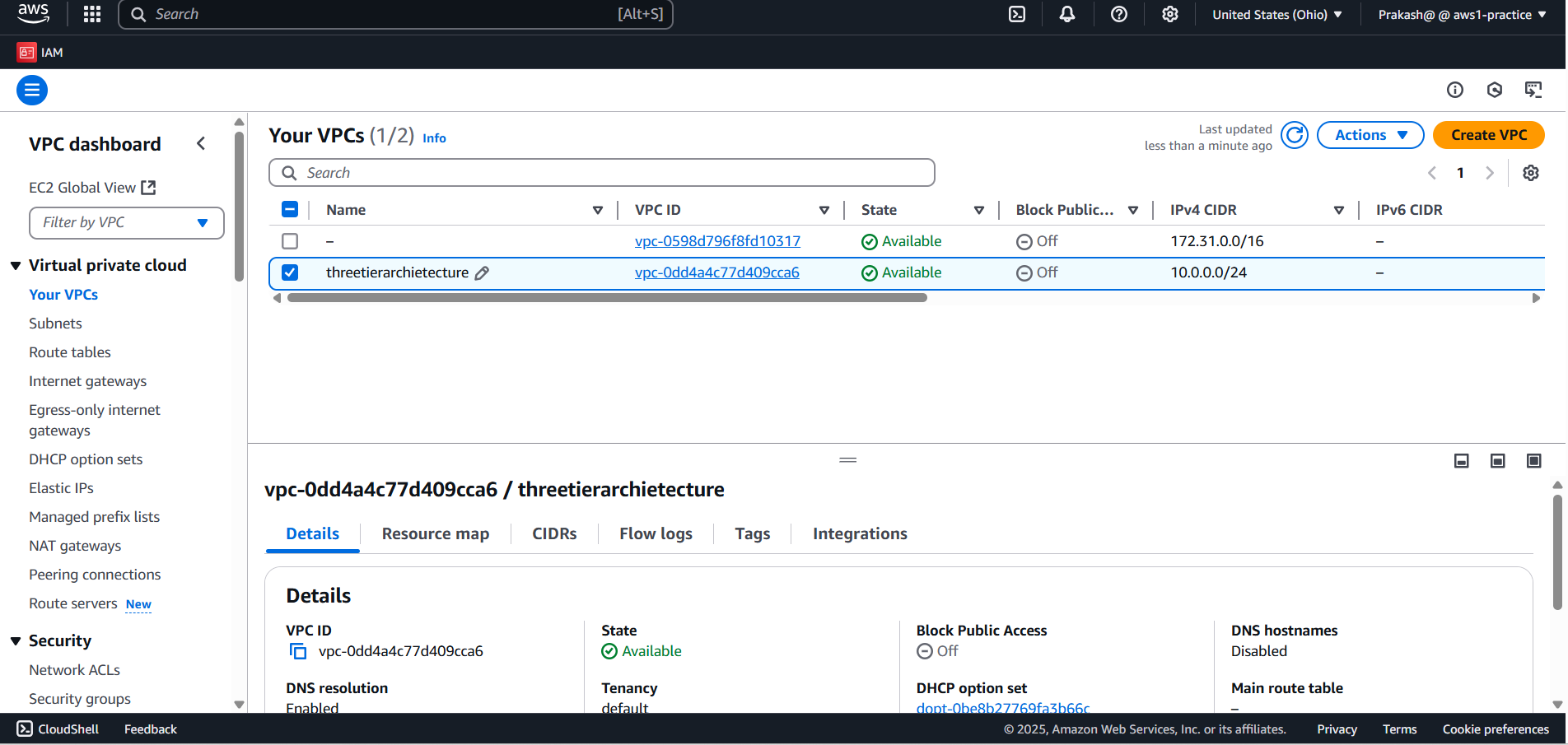
Task: Open the notifications bell
Action: pyautogui.click(x=1067, y=14)
